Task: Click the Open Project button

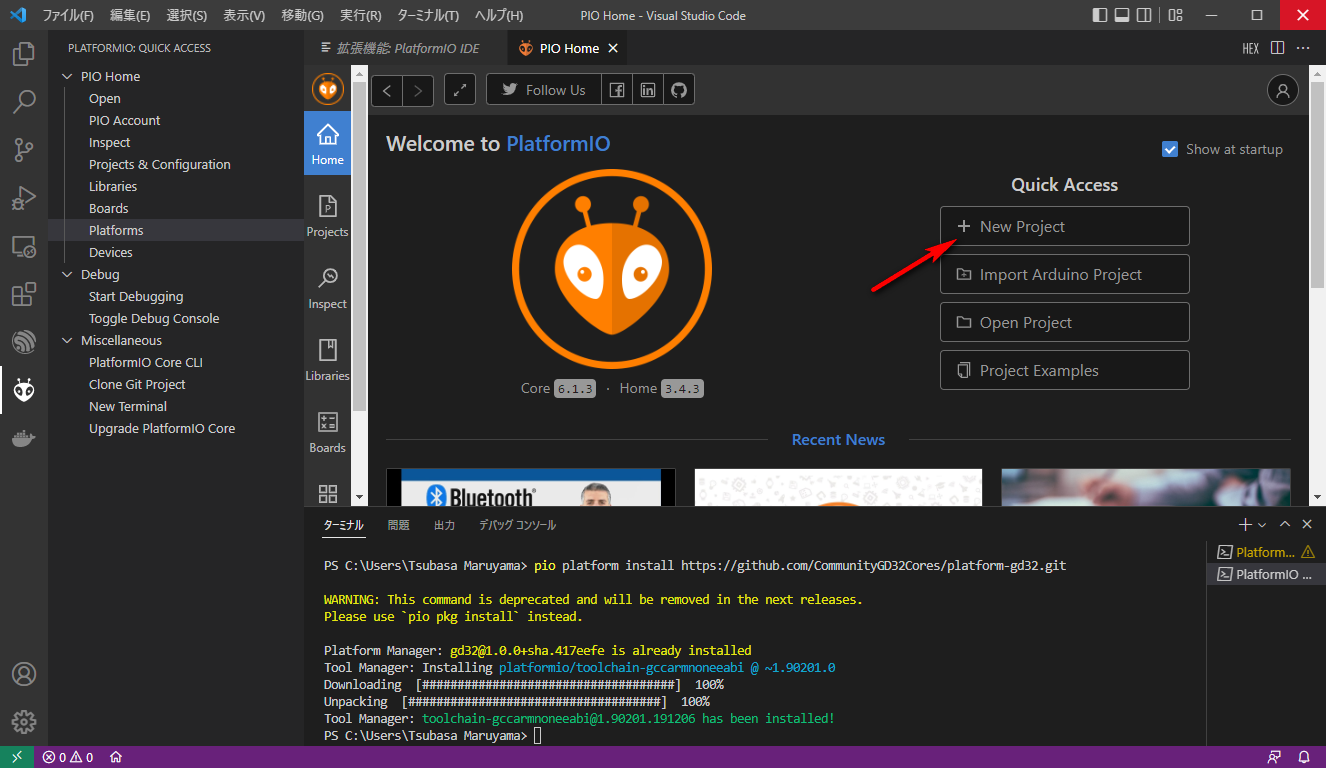Action: 1064,322
